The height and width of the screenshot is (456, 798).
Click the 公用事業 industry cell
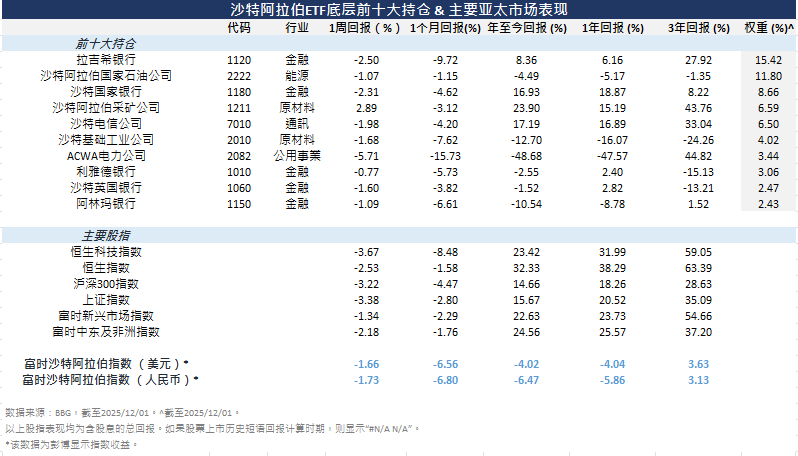click(297, 156)
